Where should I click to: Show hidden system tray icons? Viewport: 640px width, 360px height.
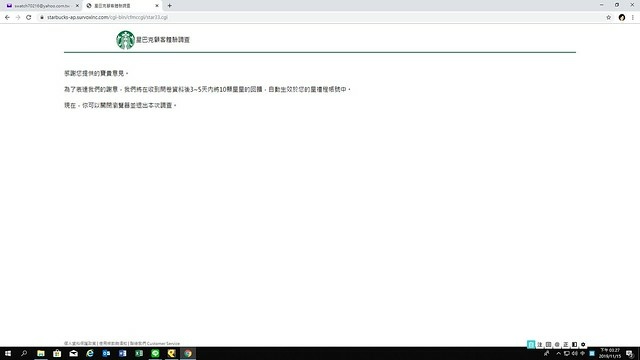pos(558,353)
